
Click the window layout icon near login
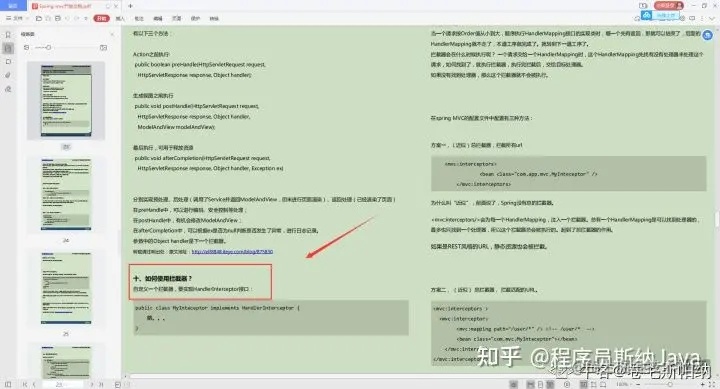pos(643,6)
